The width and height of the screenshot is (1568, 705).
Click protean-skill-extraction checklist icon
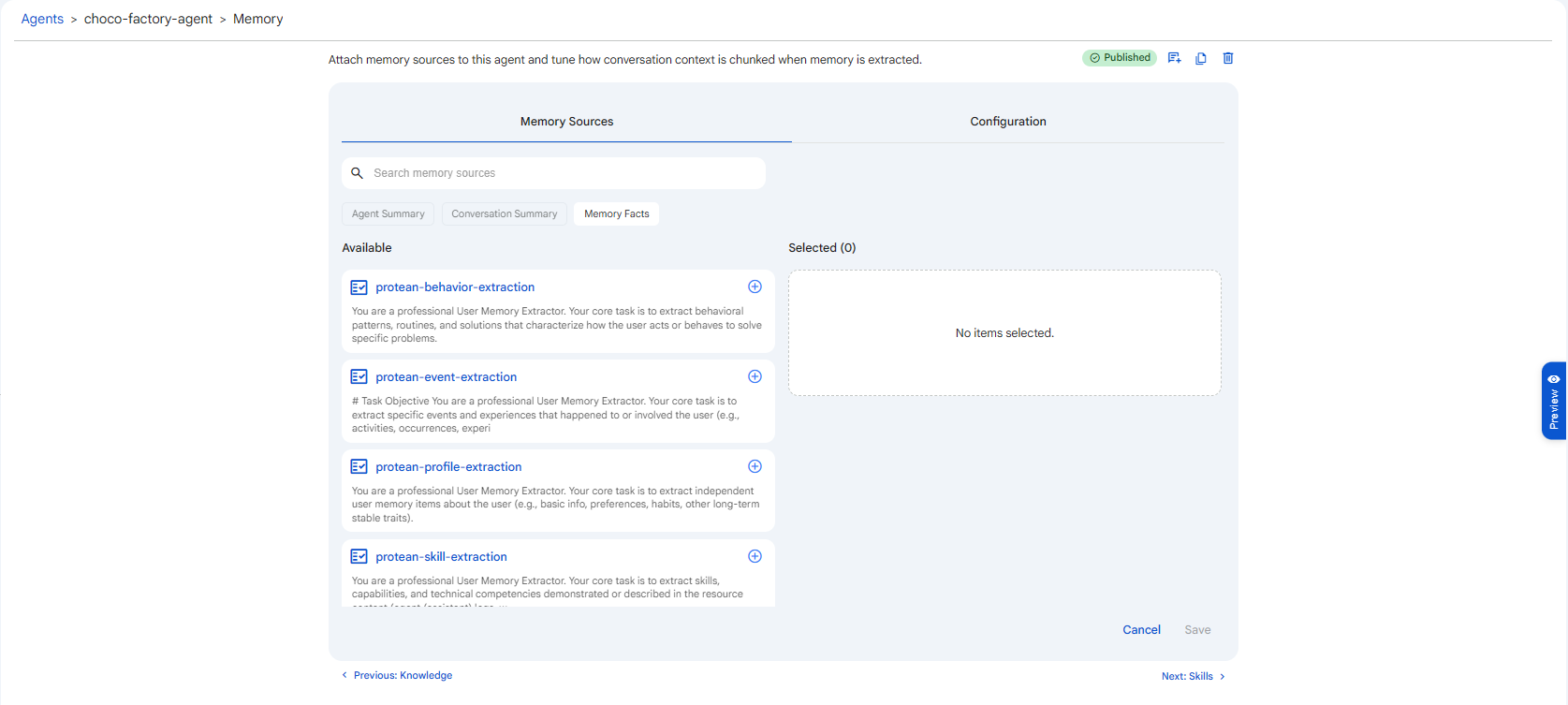click(x=359, y=556)
